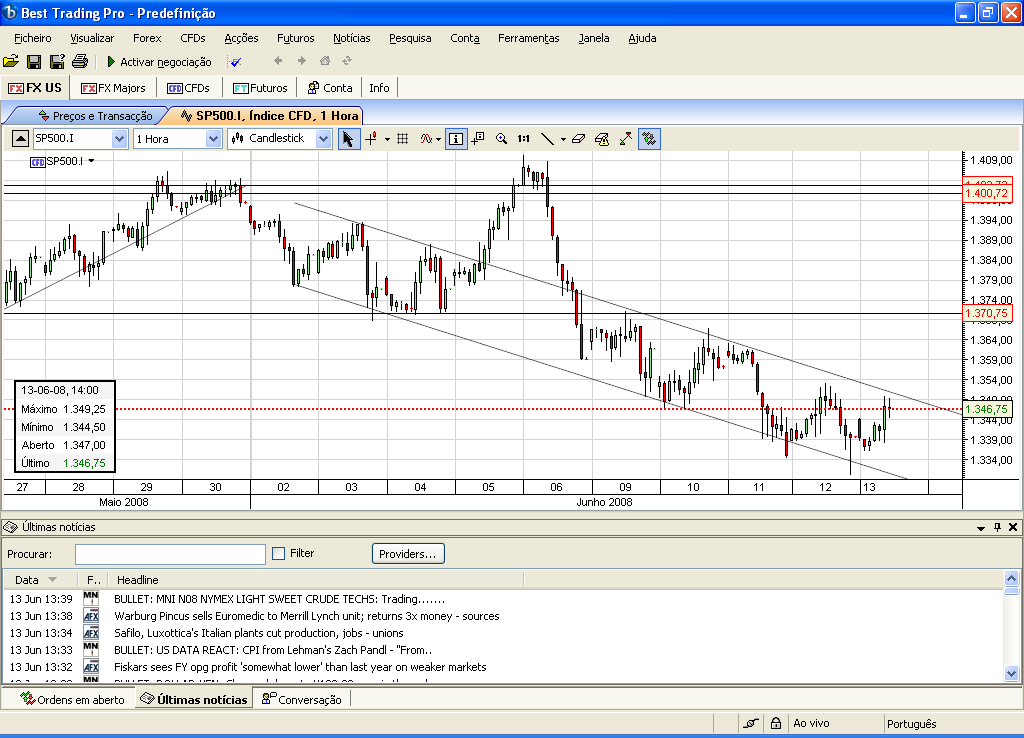Click the collapse up-arrow button left of SP500.I

click(x=20, y=138)
